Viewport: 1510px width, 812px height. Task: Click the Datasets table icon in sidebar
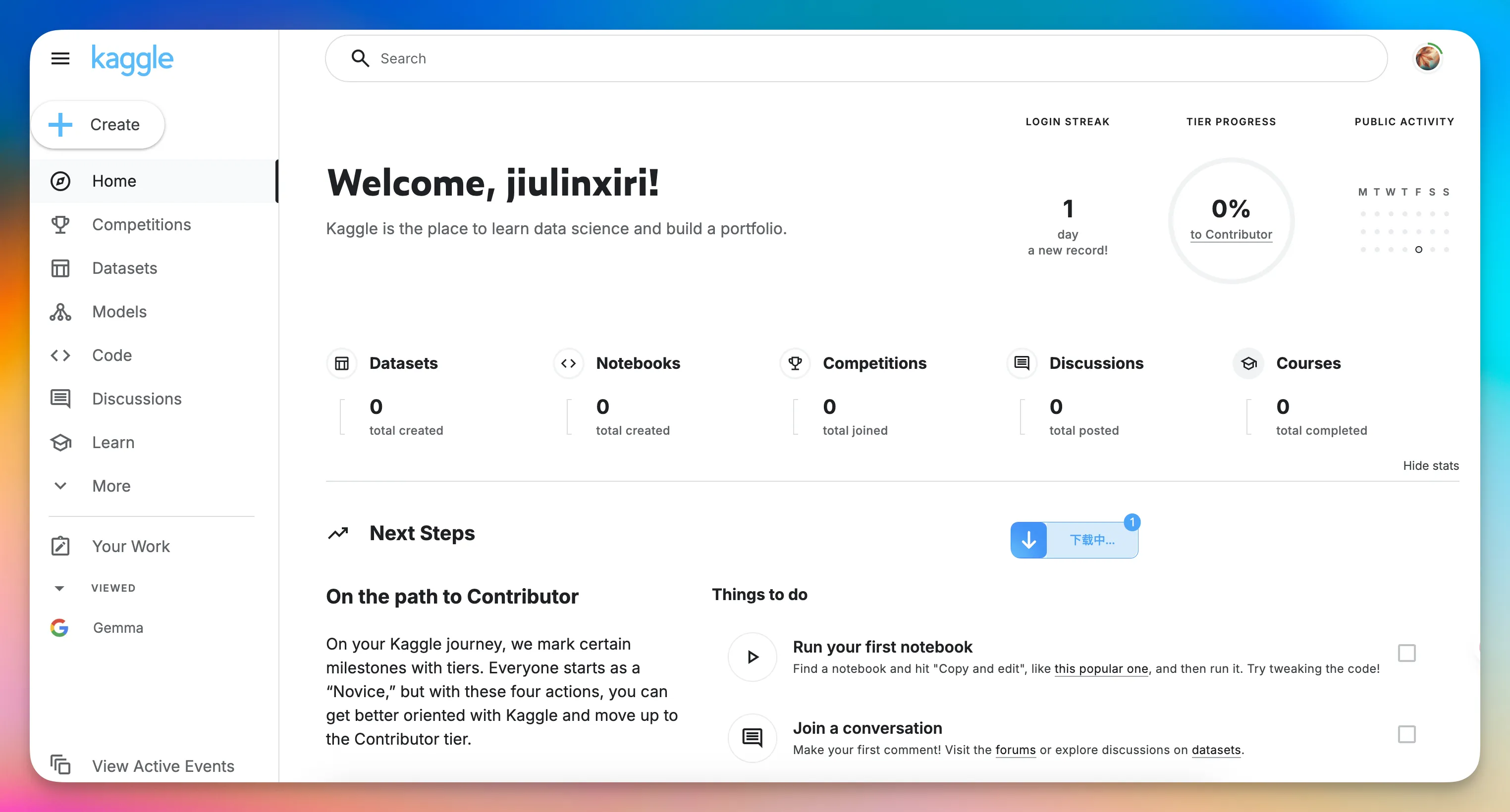[x=60, y=268]
